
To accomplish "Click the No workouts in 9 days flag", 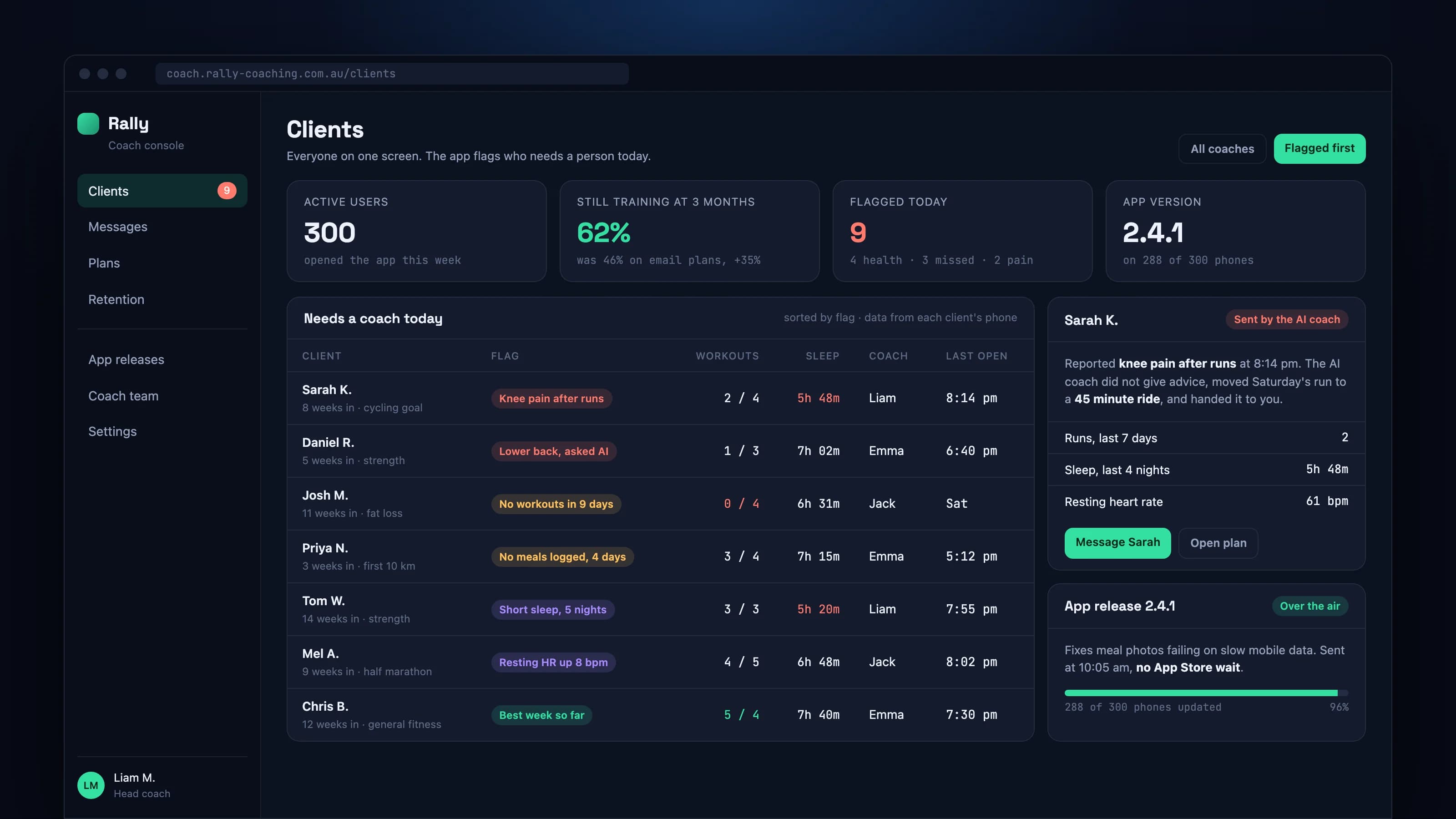I will click(x=556, y=504).
